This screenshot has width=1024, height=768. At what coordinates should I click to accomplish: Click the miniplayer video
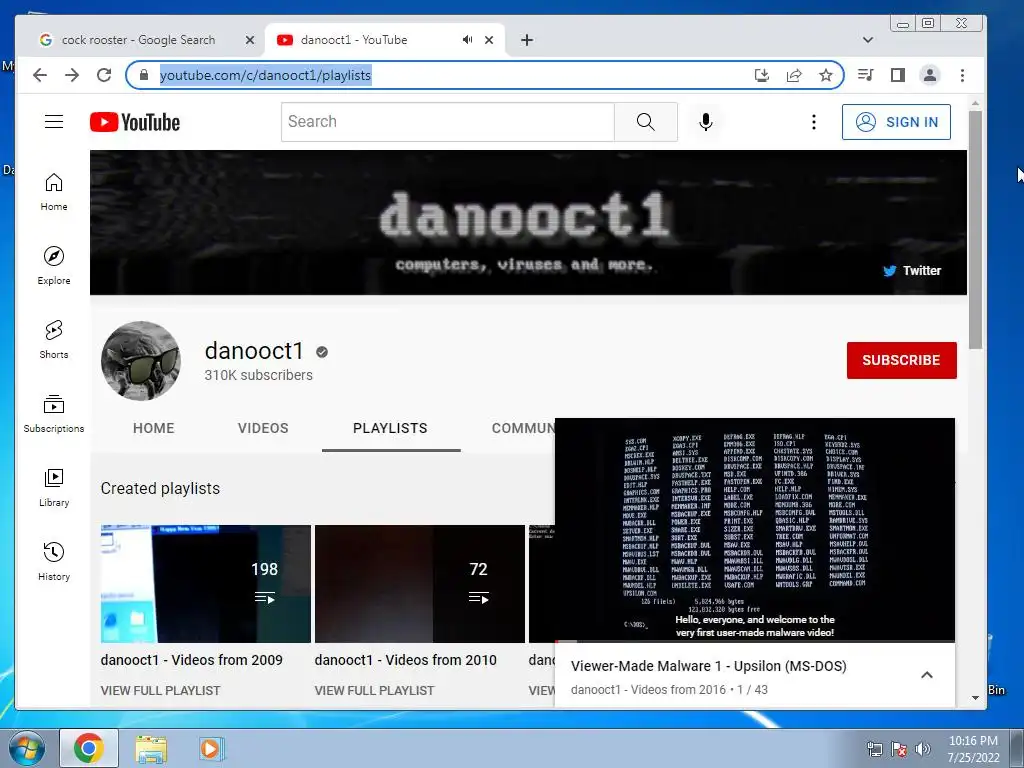754,530
